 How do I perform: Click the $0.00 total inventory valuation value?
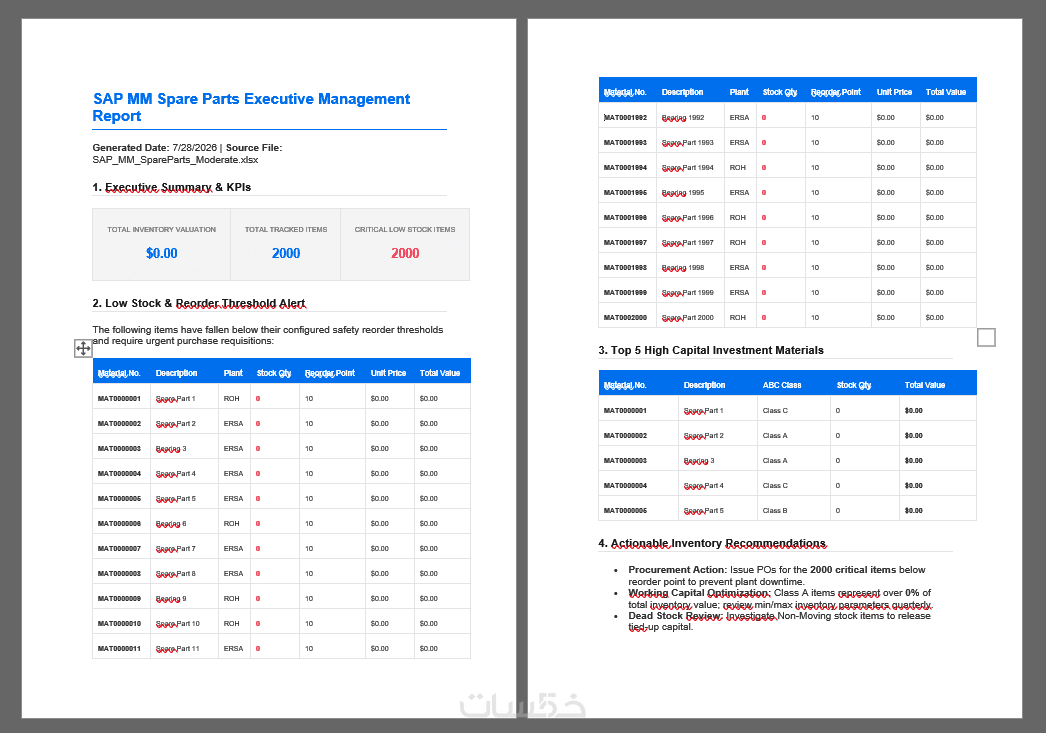click(x=161, y=253)
